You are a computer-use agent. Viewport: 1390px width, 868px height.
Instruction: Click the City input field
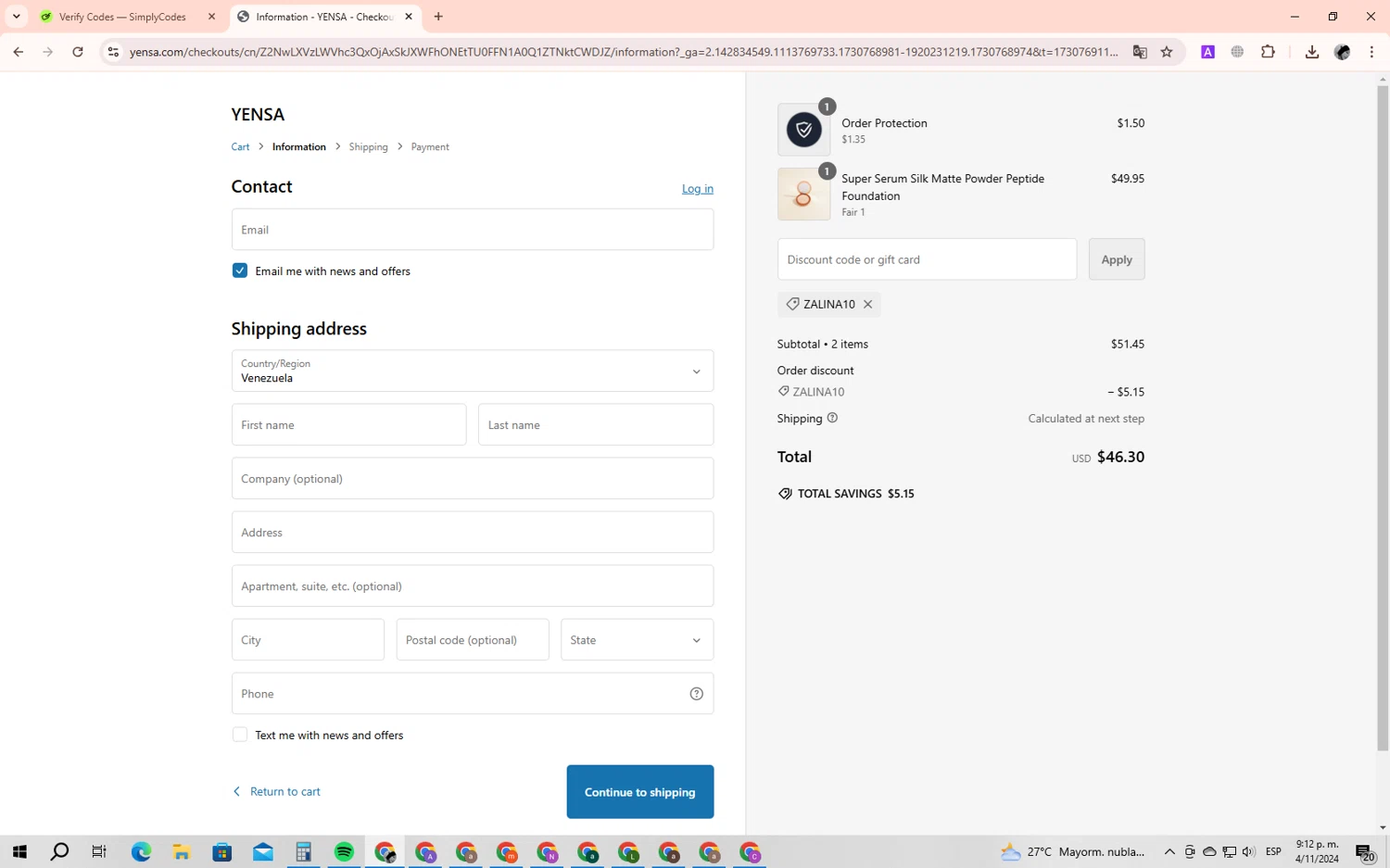coord(308,640)
